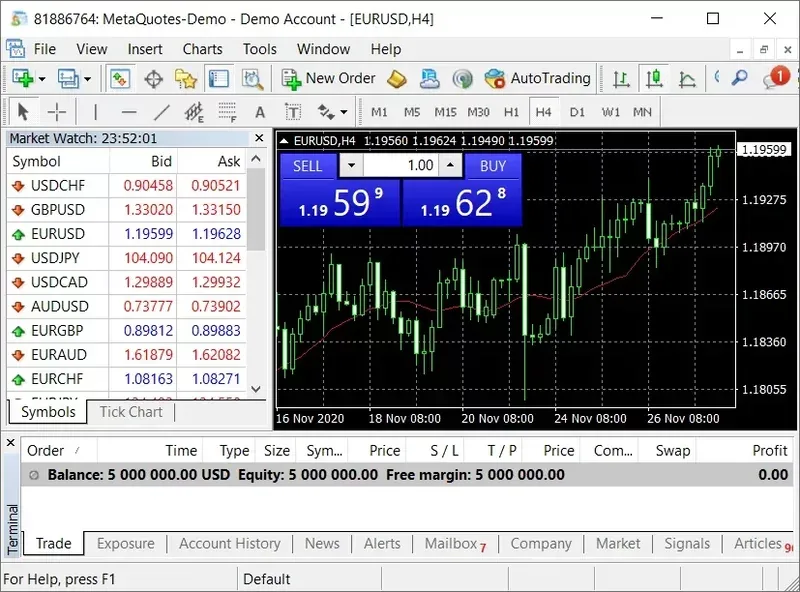Open the Data Window icon
The image size is (800, 592).
point(154,79)
